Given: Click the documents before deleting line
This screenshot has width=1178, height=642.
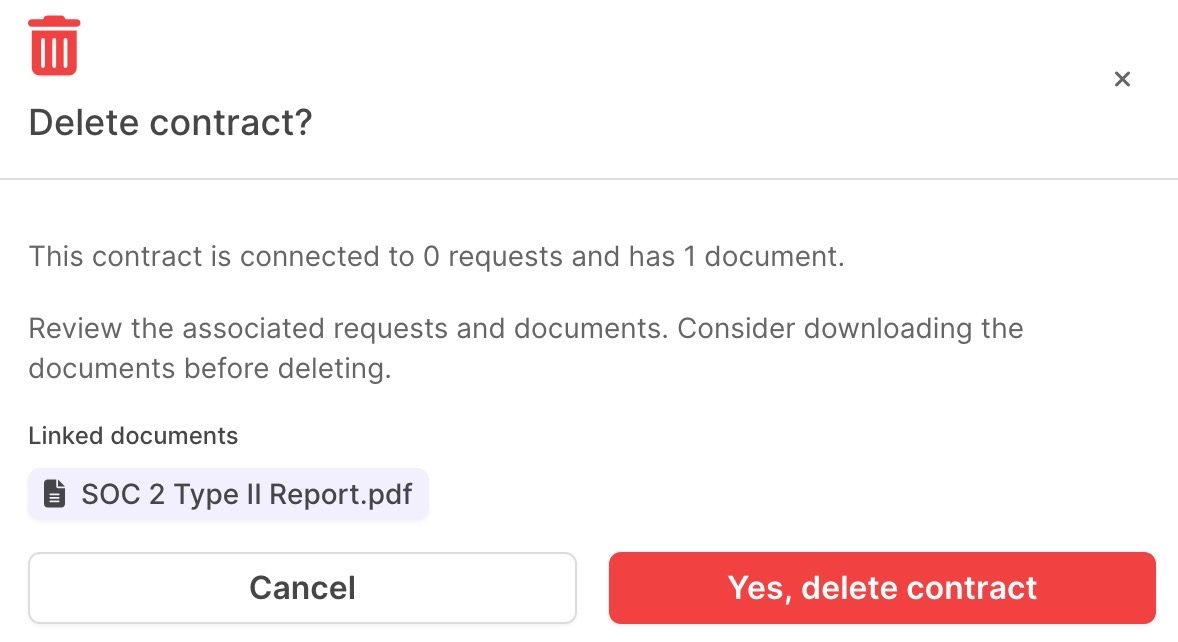Looking at the screenshot, I should (x=210, y=369).
